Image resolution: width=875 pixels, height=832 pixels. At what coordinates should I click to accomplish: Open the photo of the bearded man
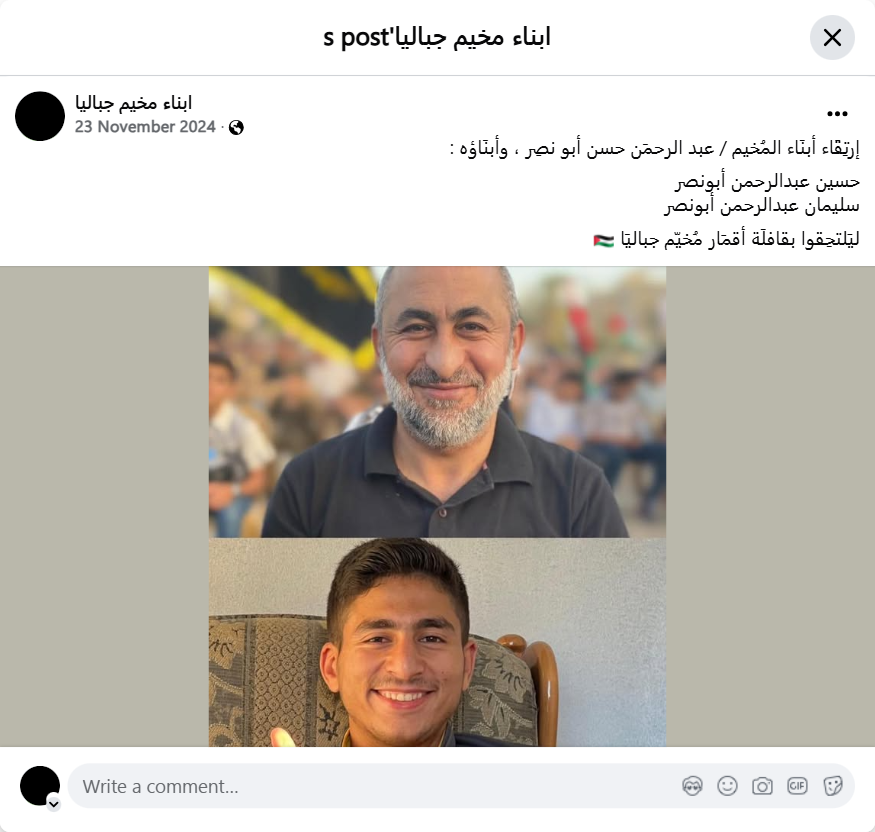[437, 402]
